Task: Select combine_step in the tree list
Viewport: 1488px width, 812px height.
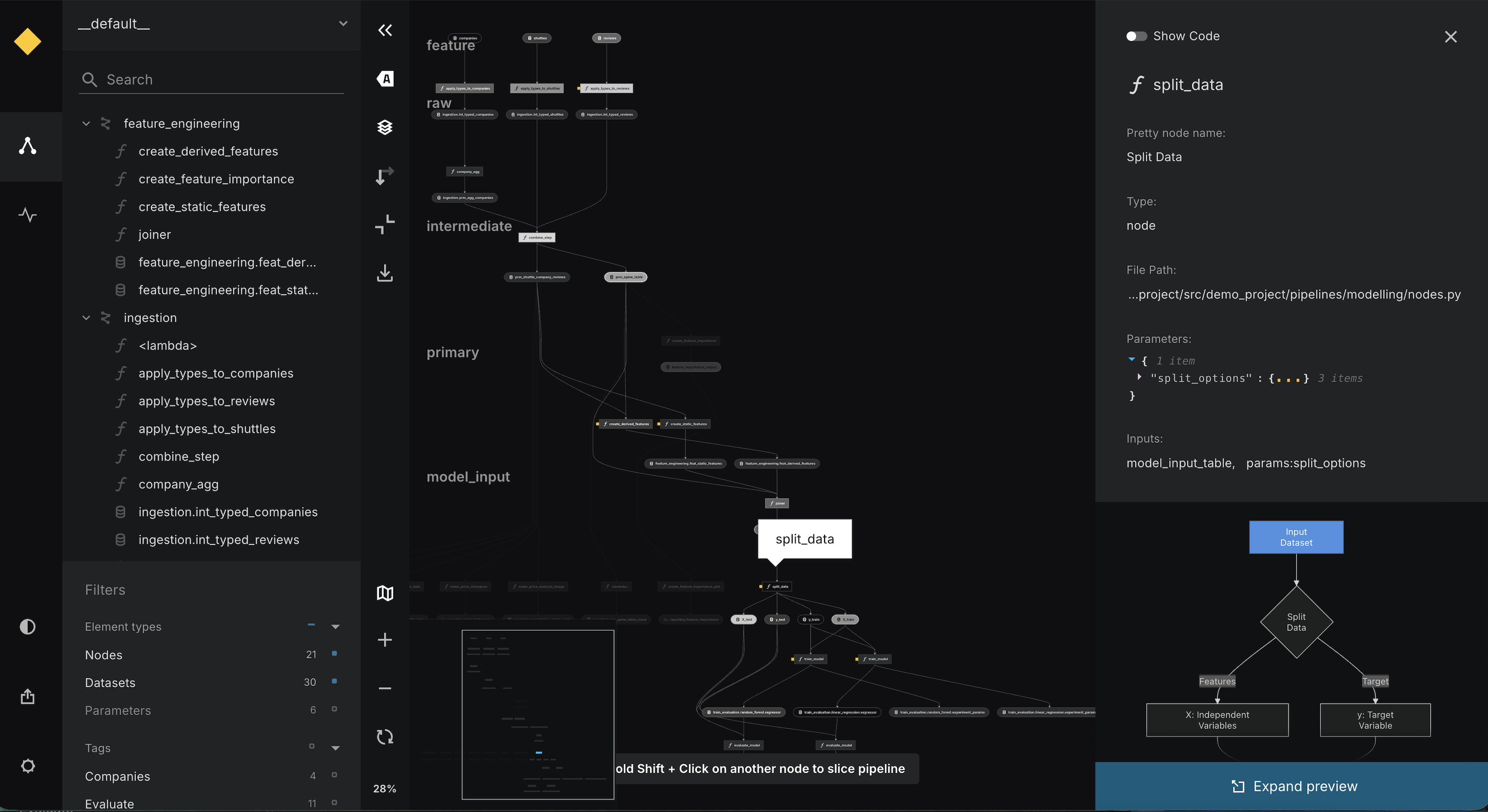Action: [x=179, y=456]
